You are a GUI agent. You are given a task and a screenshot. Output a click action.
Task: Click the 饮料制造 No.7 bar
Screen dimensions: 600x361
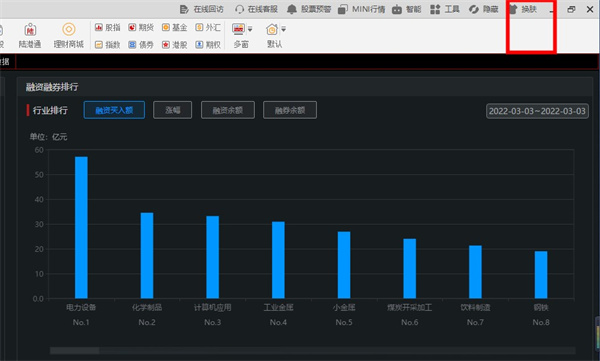475,272
